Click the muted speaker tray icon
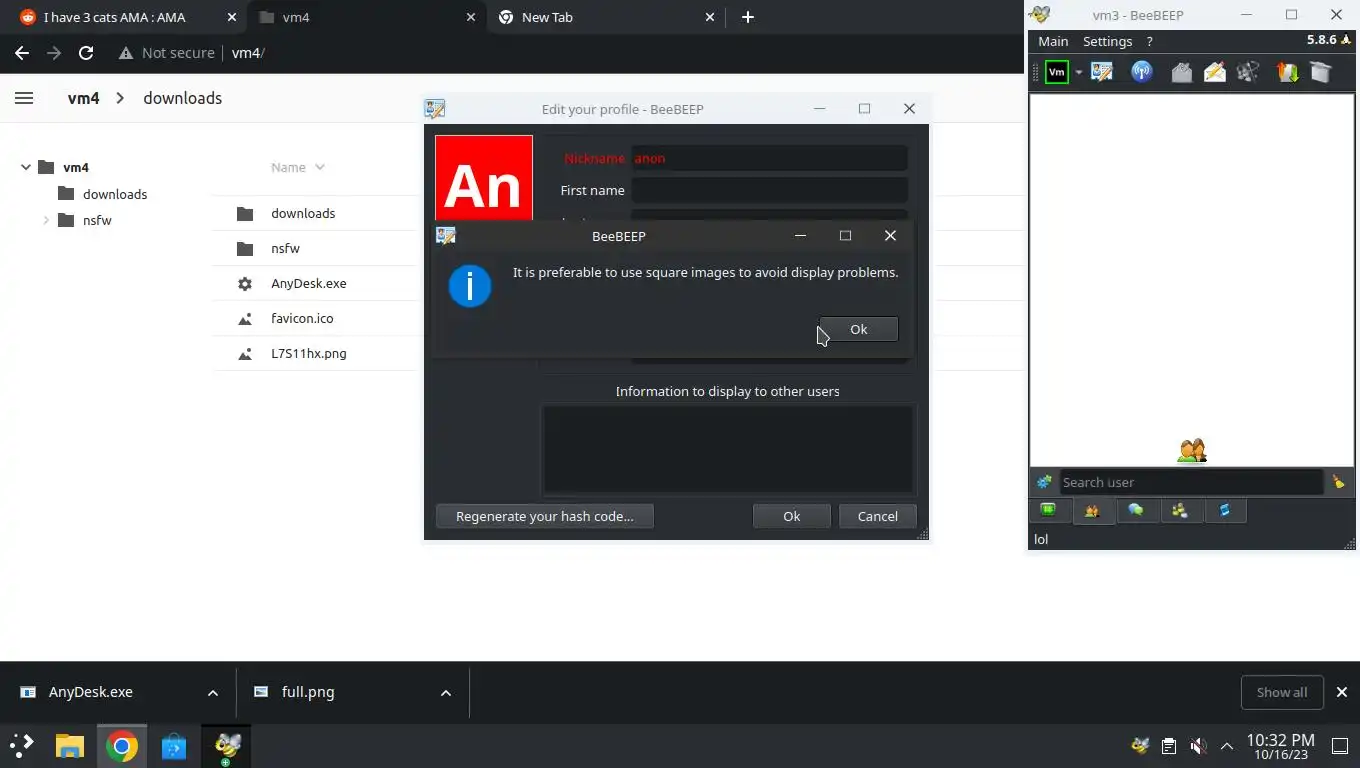1360x768 pixels. [x=1197, y=746]
